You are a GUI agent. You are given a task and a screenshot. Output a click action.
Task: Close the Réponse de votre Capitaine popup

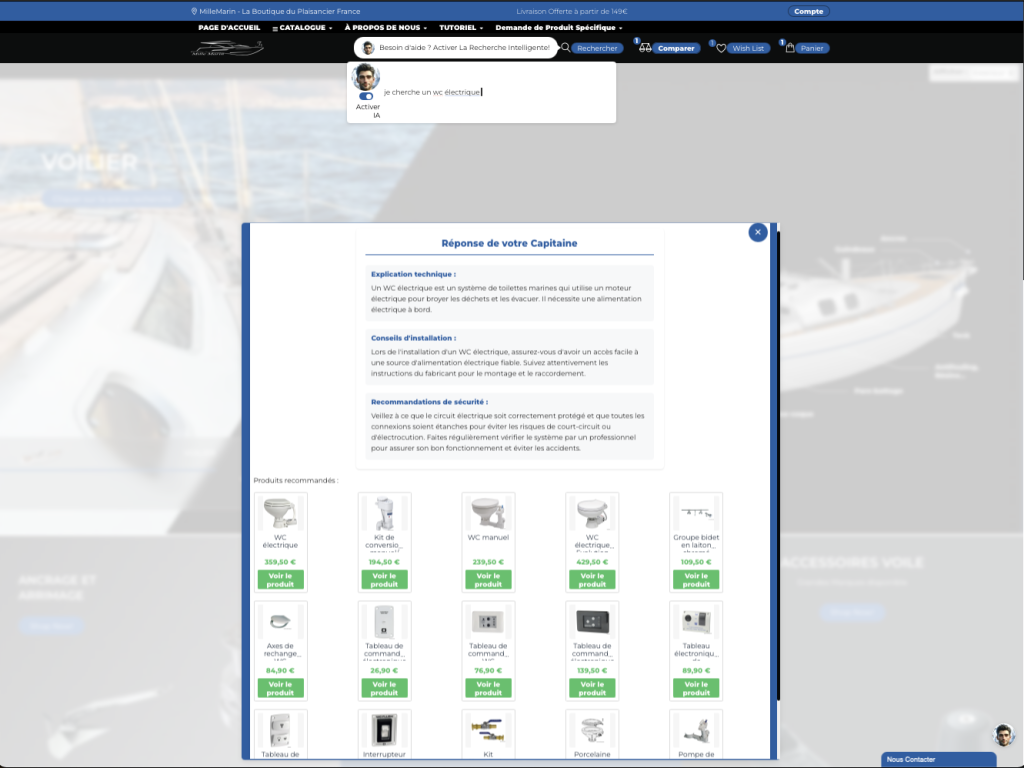tap(758, 232)
